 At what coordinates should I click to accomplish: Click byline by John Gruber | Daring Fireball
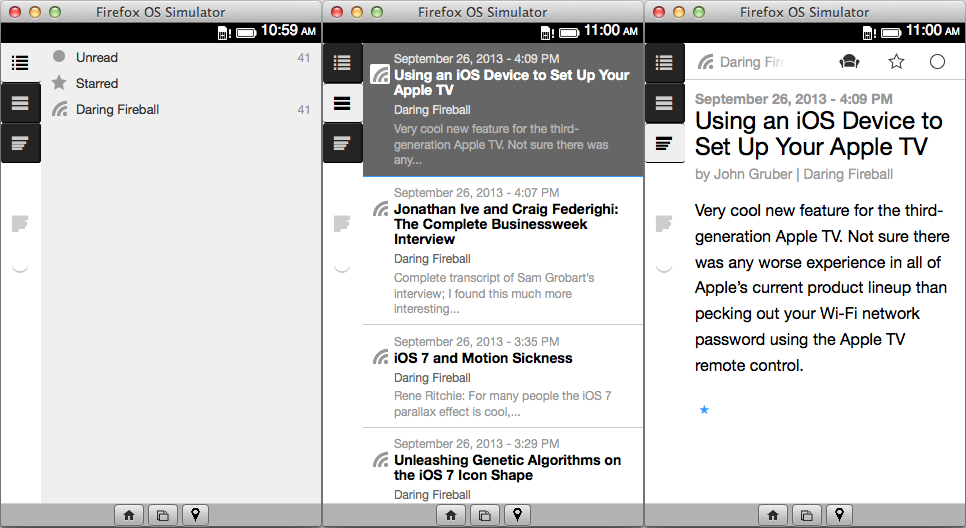[x=794, y=174]
